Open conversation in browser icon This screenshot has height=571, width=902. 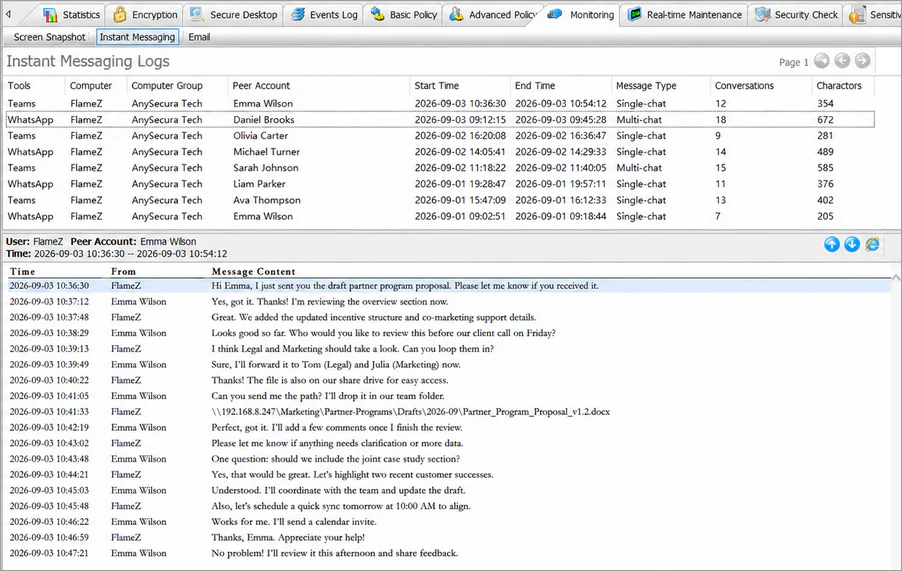click(x=873, y=244)
